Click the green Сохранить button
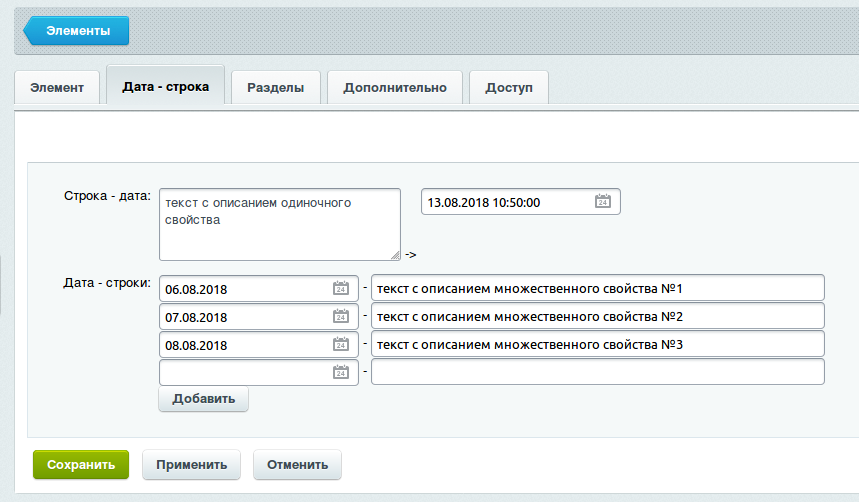859x502 pixels. 81,465
